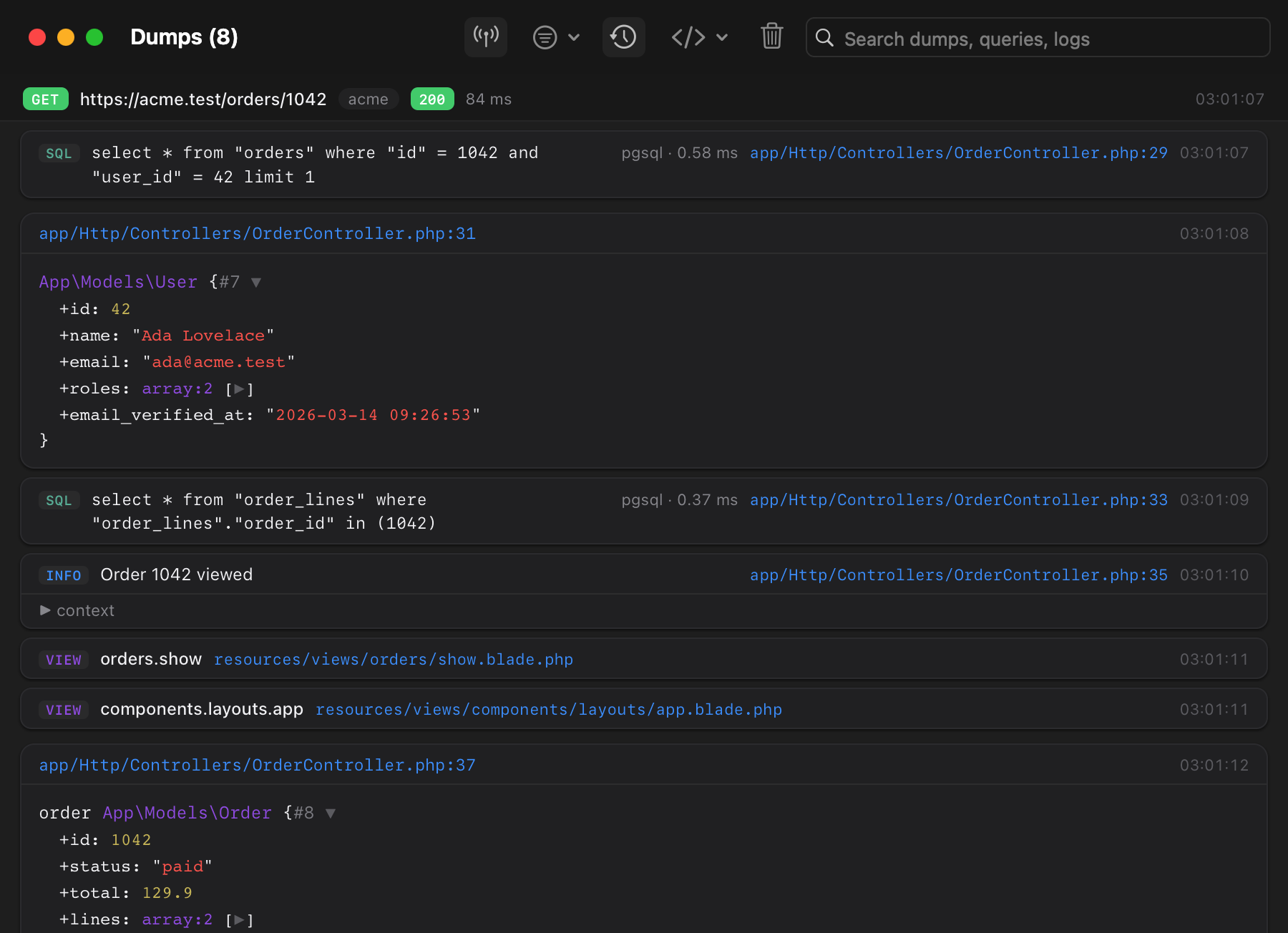Focus the search dumps input field
The width and height of the screenshot is (1288, 933).
click(1038, 38)
